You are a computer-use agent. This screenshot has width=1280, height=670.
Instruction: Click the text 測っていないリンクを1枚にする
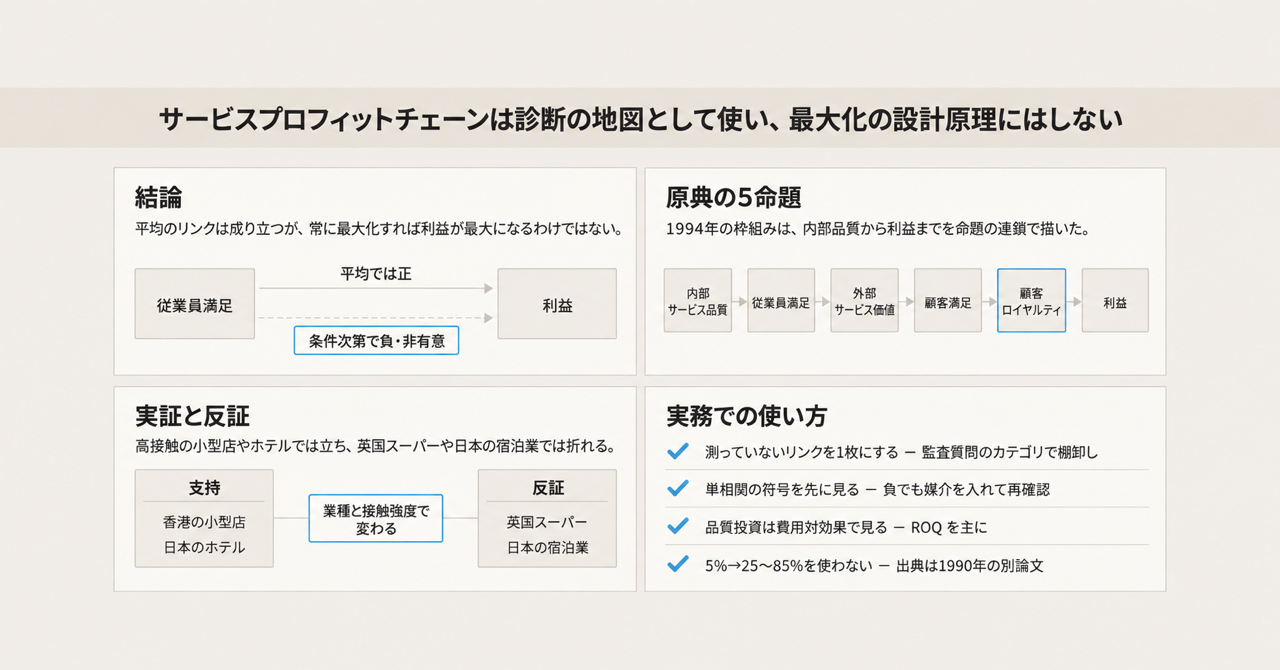pyautogui.click(x=802, y=452)
